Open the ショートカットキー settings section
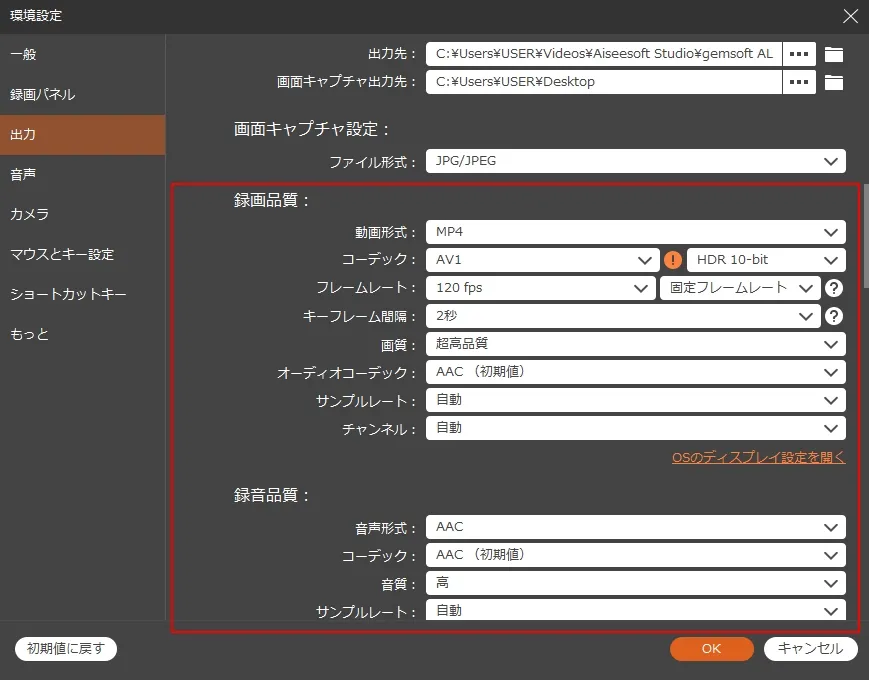 point(60,294)
